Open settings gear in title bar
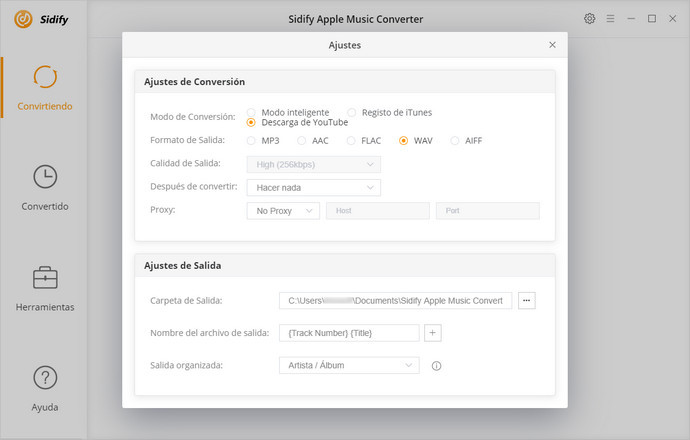This screenshot has width=690, height=440. (x=589, y=18)
